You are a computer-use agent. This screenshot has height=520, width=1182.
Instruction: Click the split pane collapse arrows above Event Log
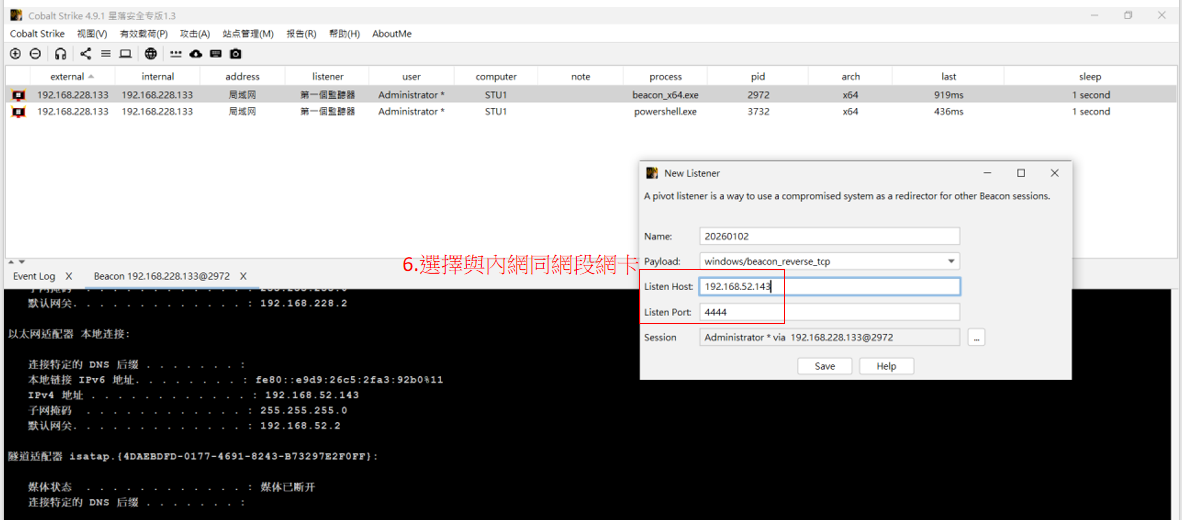tap(16, 261)
